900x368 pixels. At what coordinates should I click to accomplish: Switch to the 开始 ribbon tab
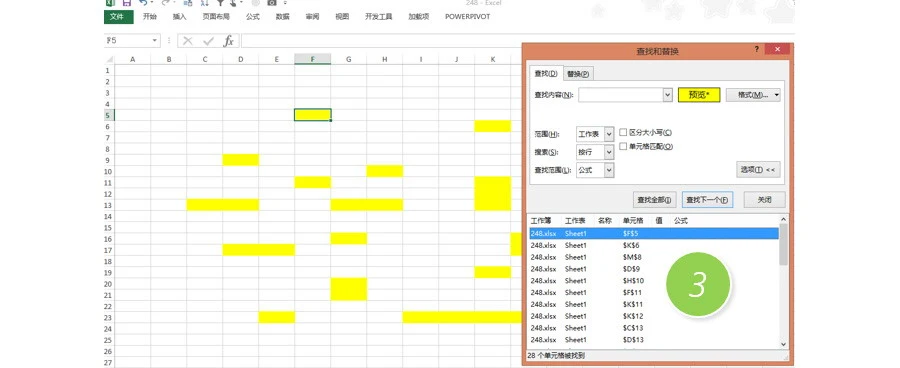150,17
